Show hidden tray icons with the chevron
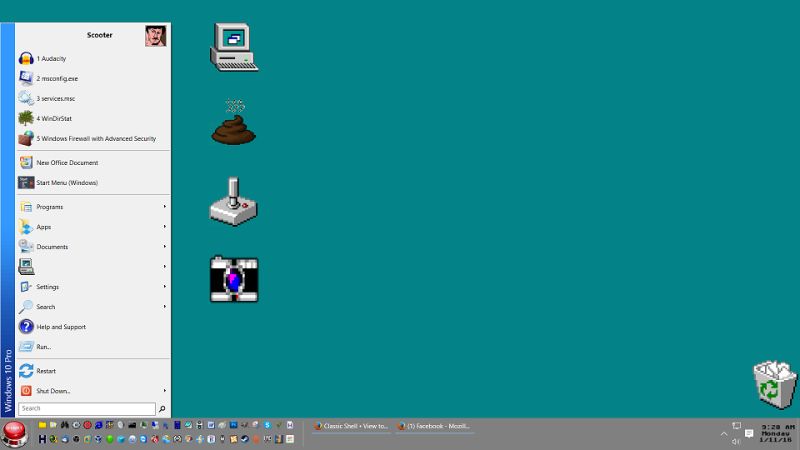Screen dimensions: 800x450 [x=723, y=434]
